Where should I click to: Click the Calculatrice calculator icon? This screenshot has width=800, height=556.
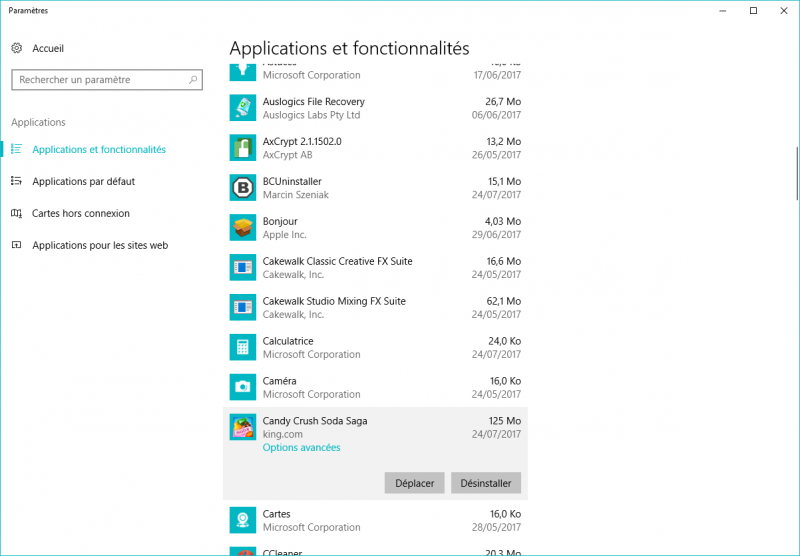point(243,347)
